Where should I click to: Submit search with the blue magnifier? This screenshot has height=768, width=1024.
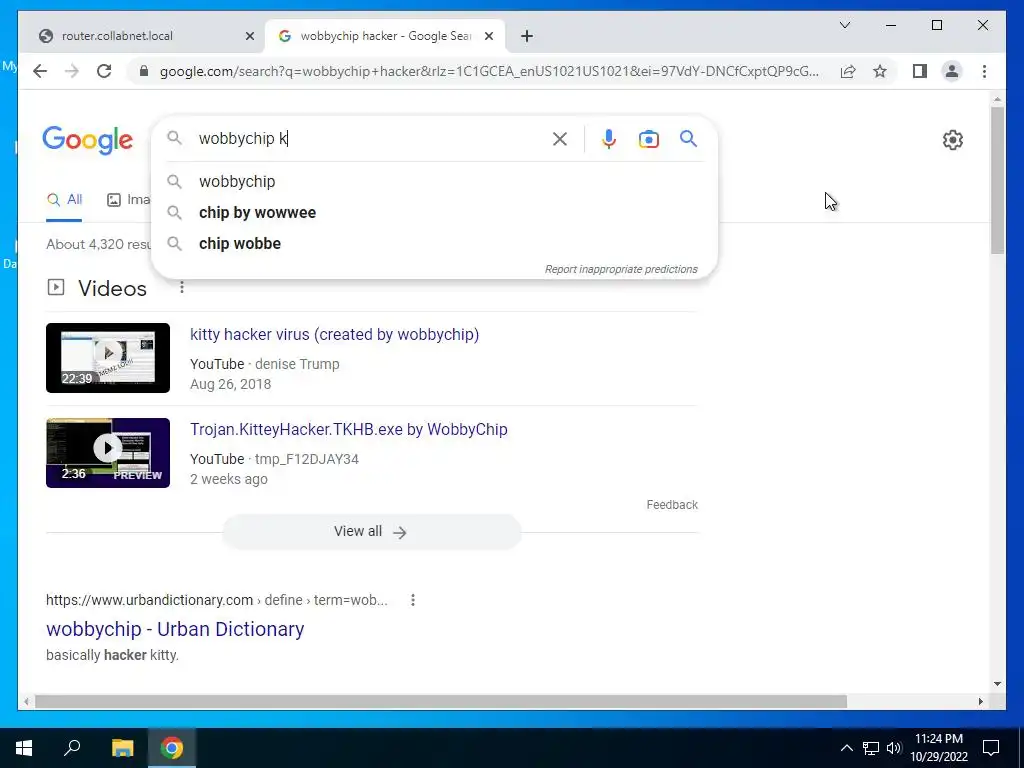pos(688,138)
